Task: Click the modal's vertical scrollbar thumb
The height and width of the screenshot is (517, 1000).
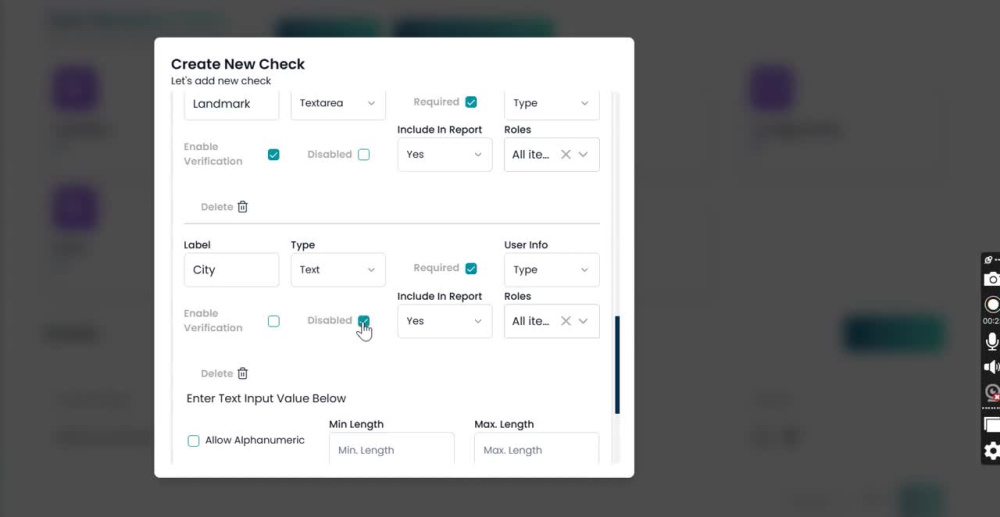Action: 617,365
